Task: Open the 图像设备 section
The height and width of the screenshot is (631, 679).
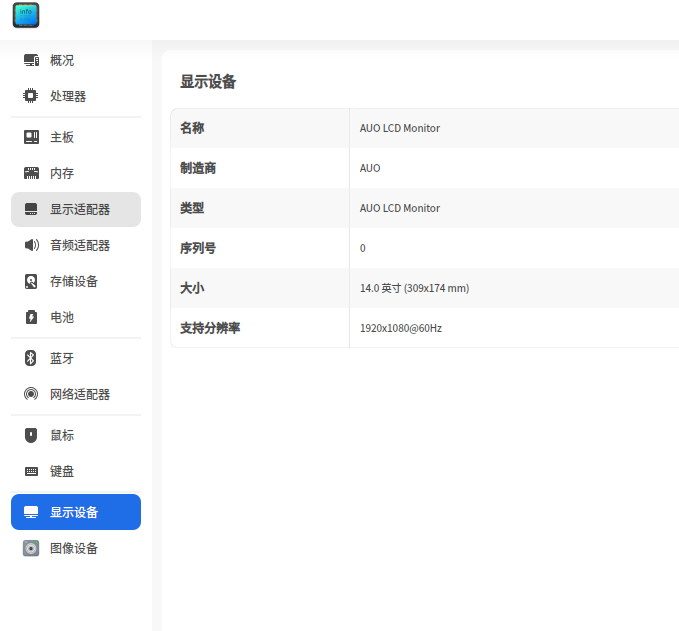Action: (x=76, y=548)
